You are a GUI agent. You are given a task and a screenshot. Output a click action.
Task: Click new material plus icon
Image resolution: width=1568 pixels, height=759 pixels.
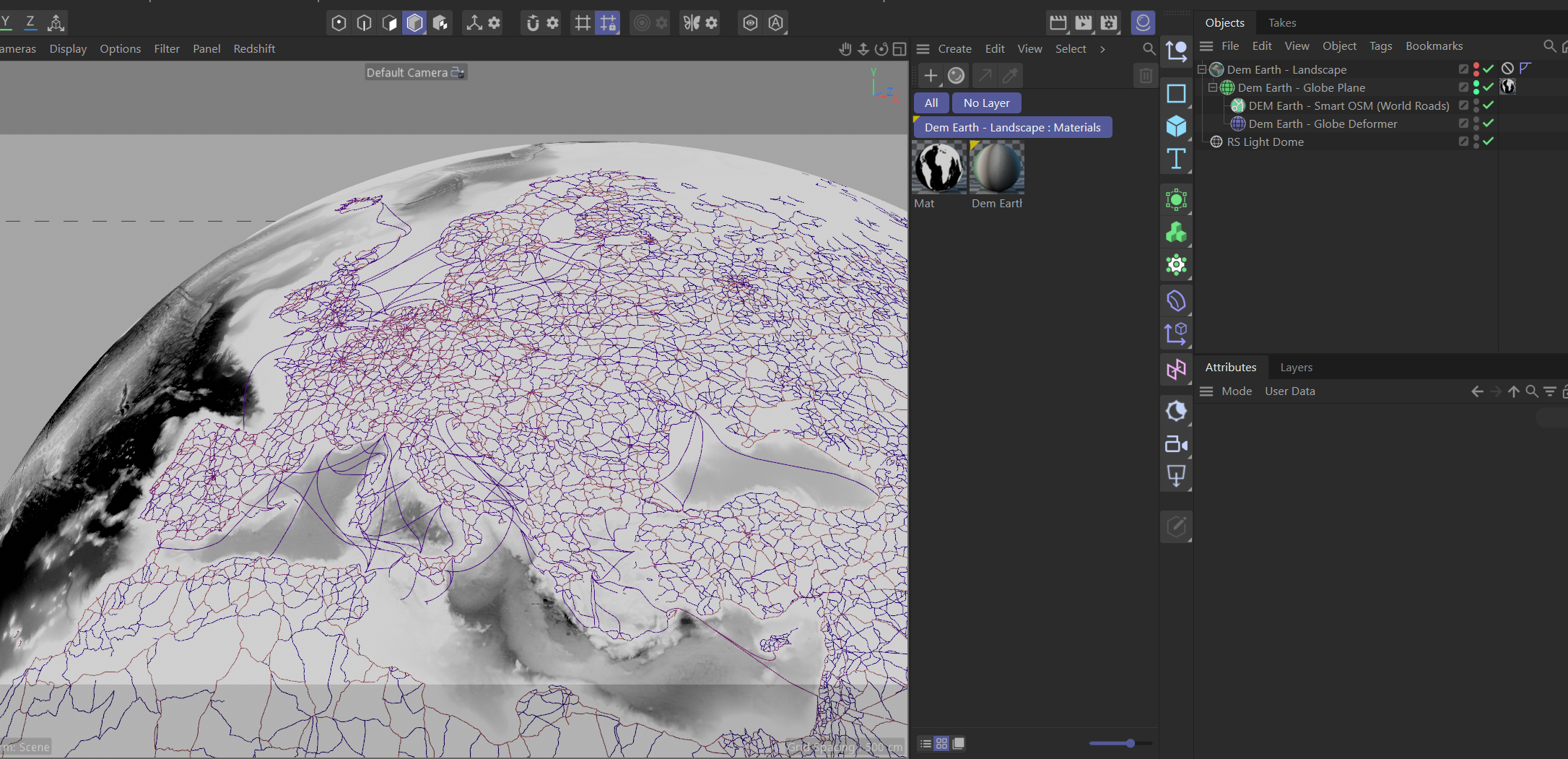pos(931,75)
